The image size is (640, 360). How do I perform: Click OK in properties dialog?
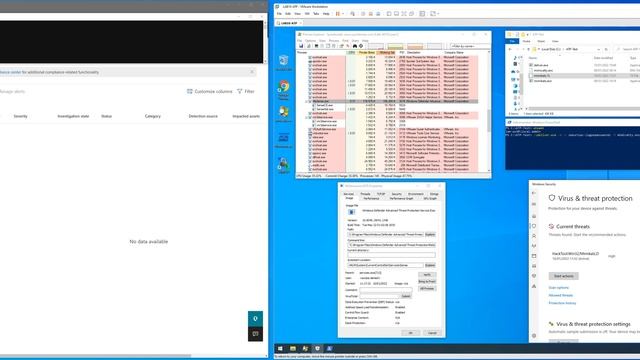pos(411,333)
